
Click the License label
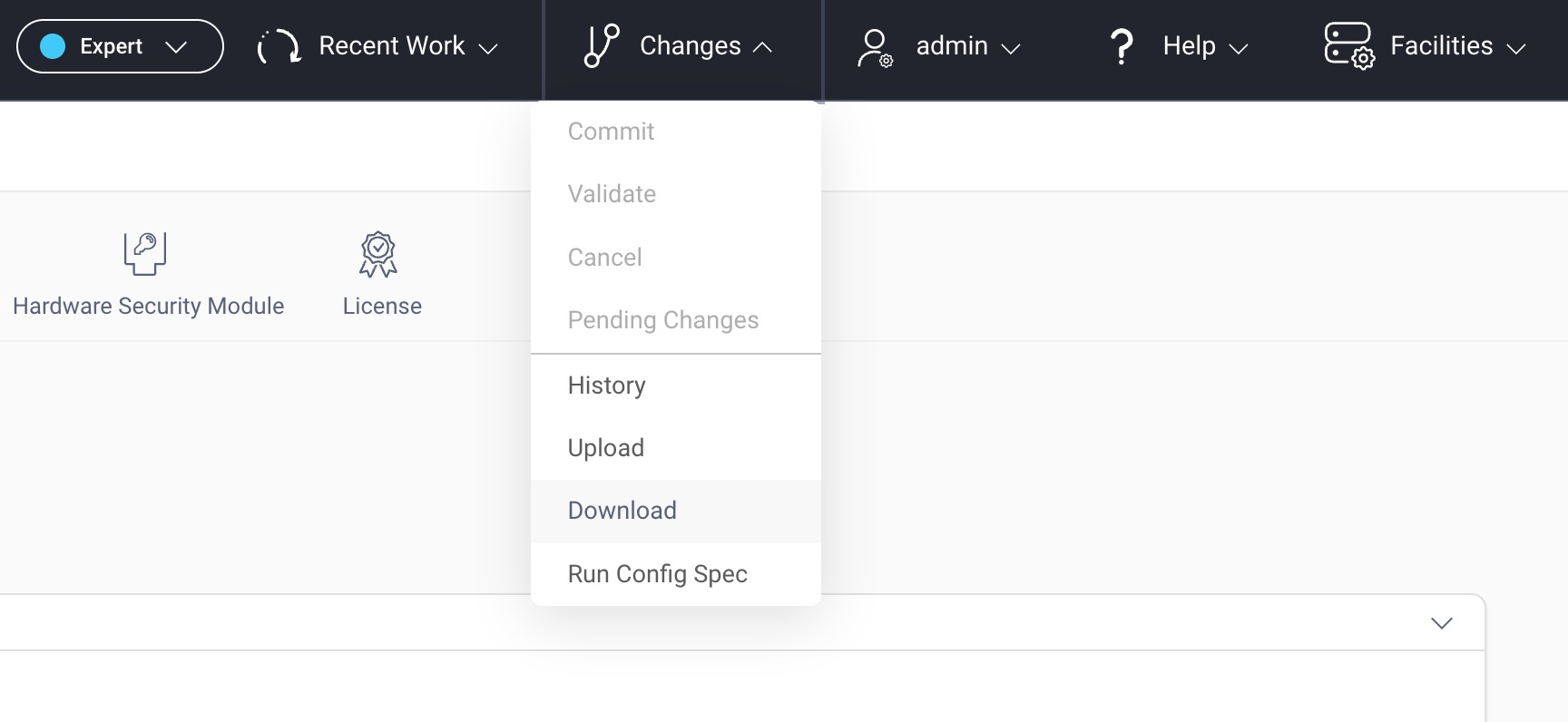pos(382,306)
